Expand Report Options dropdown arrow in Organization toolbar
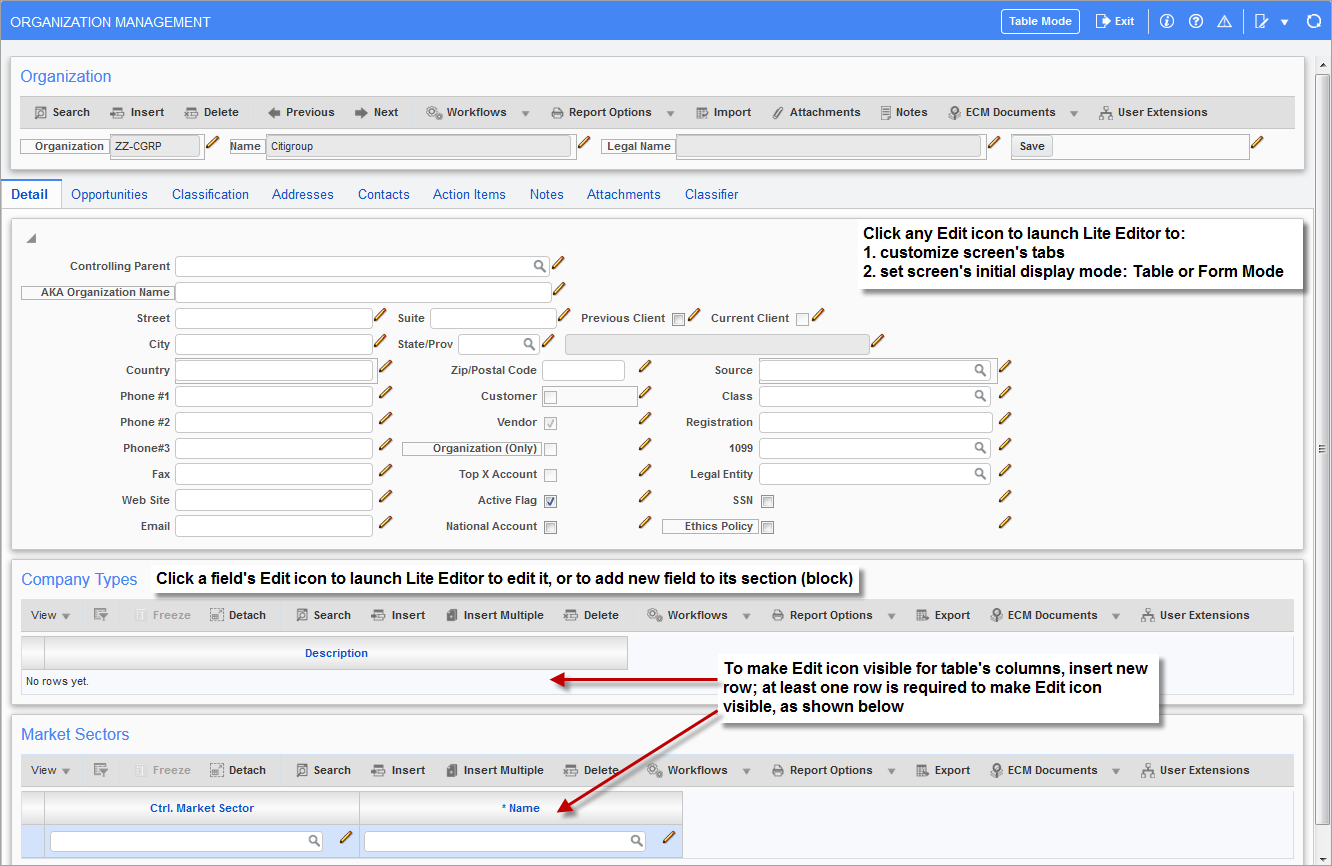This screenshot has width=1332, height=866. 670,113
